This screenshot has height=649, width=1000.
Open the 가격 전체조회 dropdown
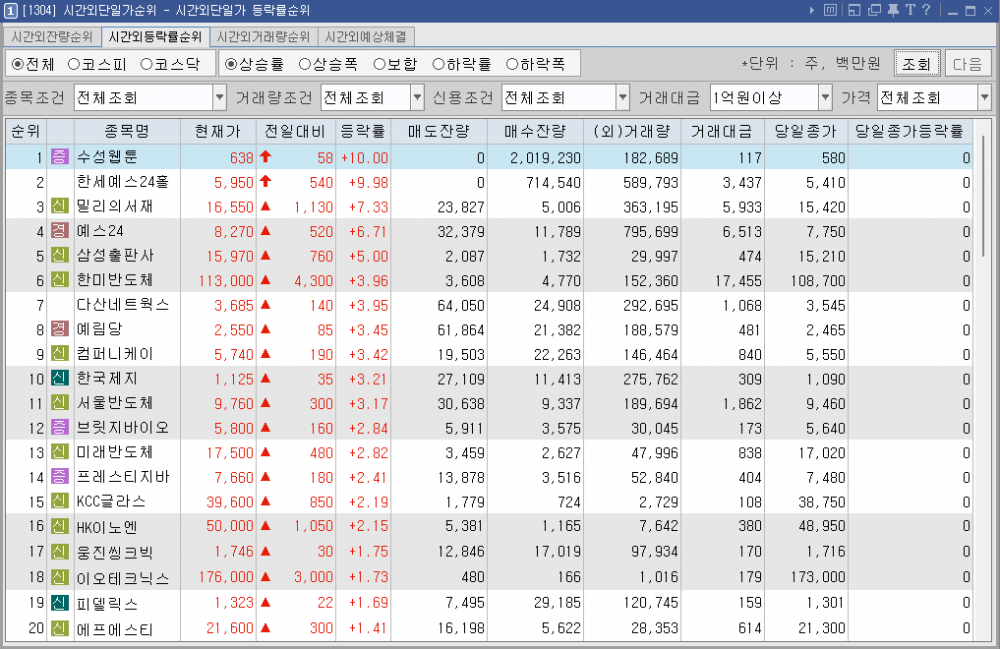pyautogui.click(x=984, y=98)
